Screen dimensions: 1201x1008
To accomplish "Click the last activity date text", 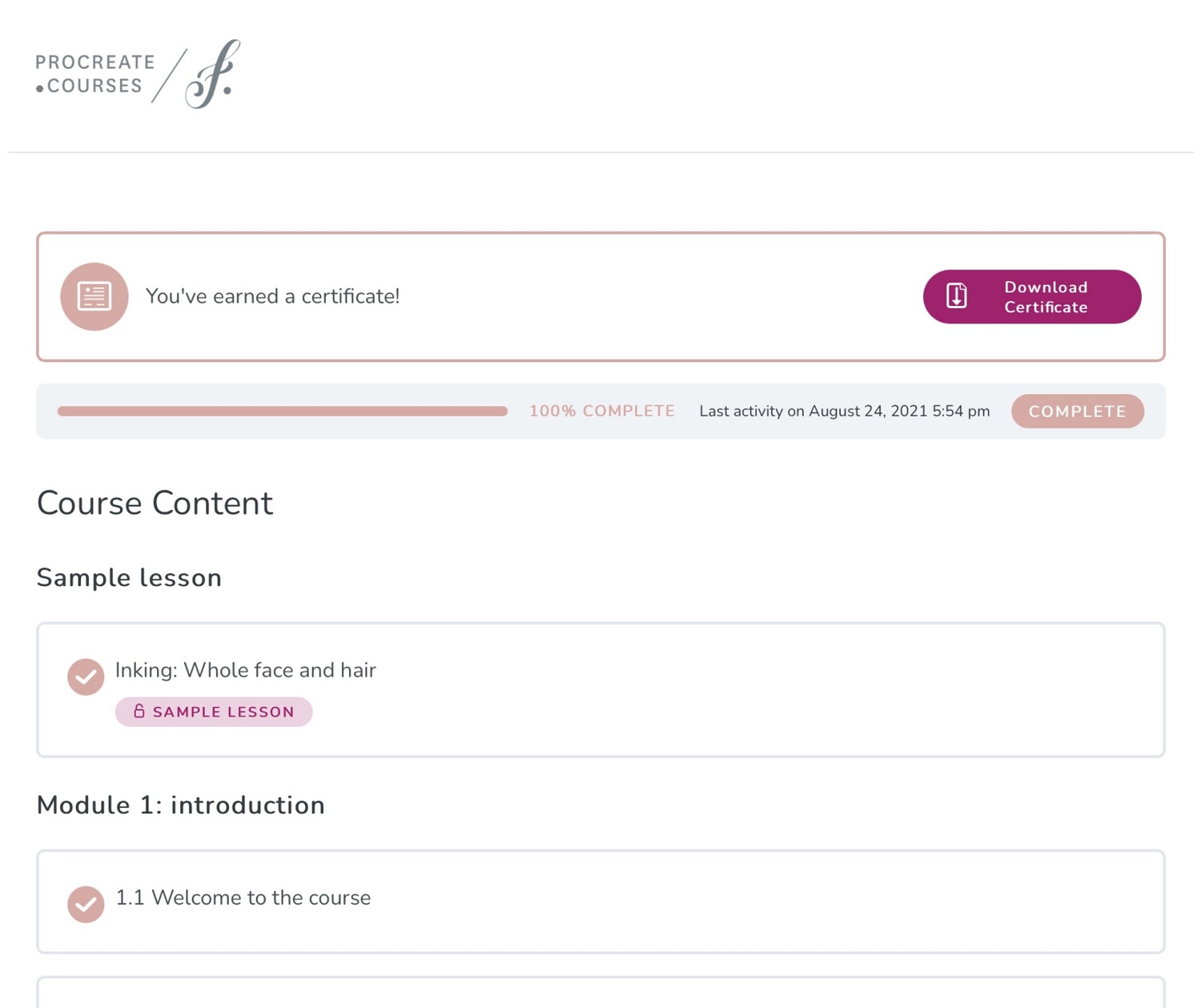I will [845, 411].
